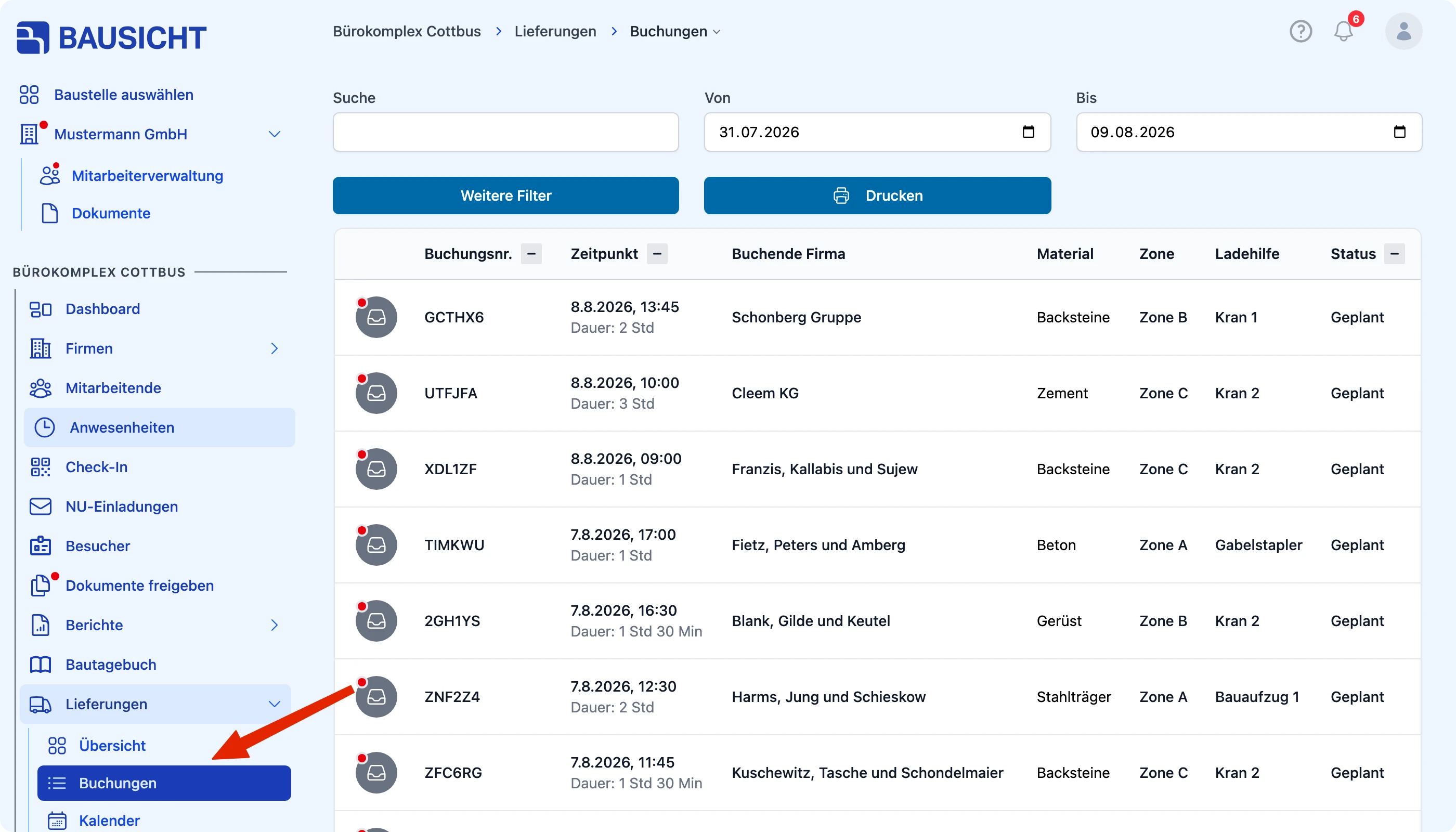Click the Dokumente file icon

[50, 213]
